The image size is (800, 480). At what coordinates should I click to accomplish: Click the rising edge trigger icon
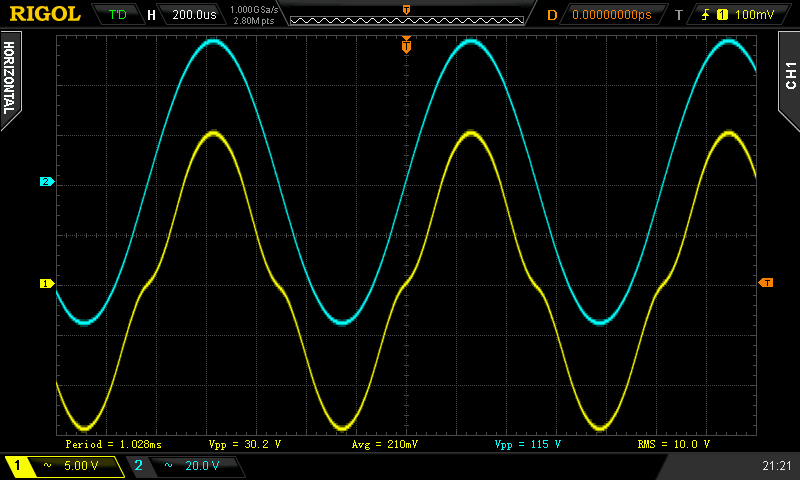tap(706, 15)
